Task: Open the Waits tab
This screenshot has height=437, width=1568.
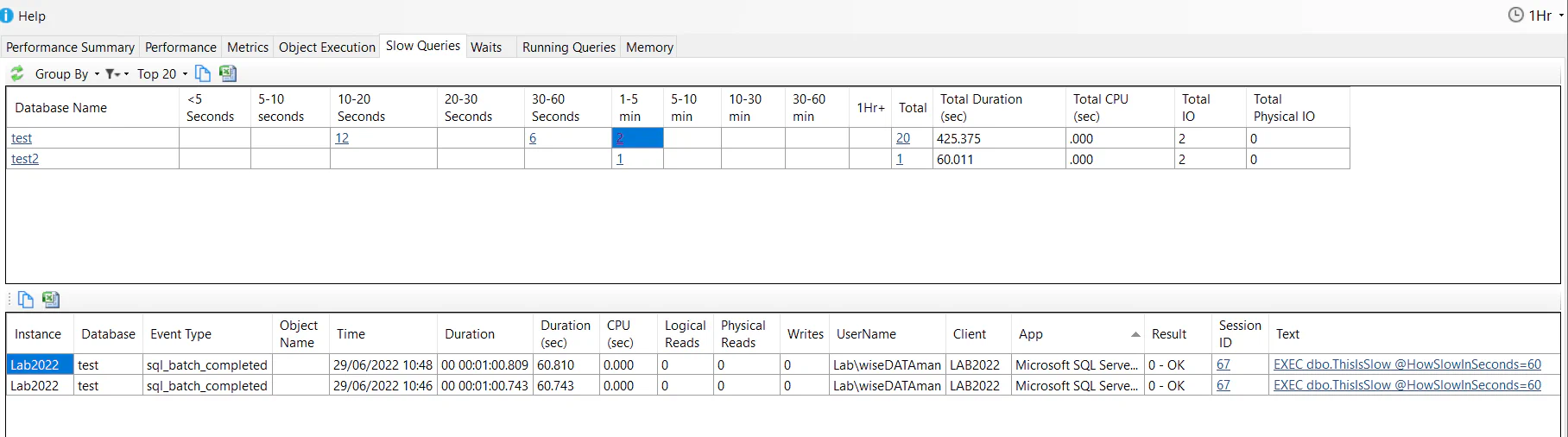Action: coord(486,47)
